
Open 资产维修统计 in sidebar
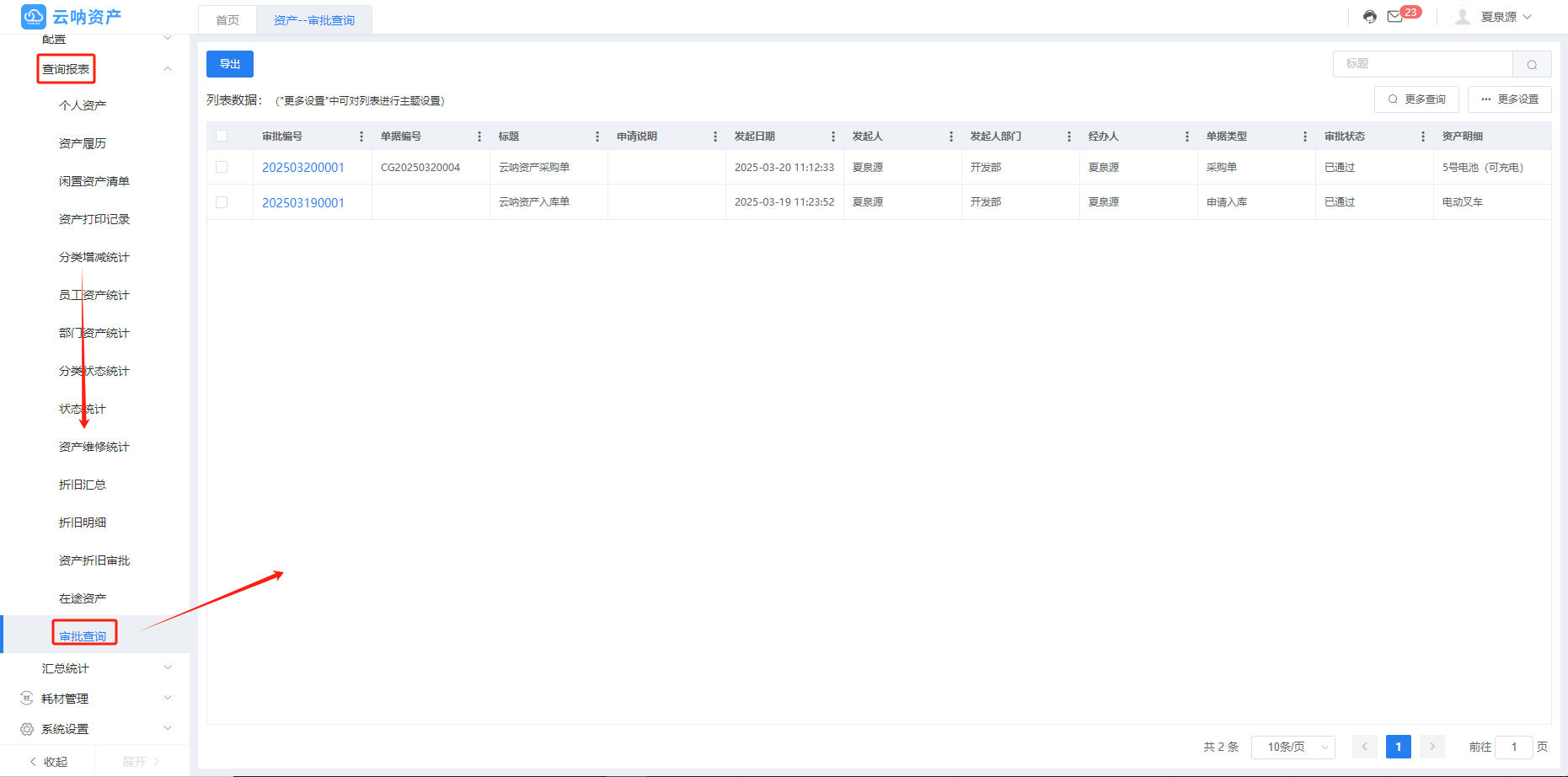pyautogui.click(x=94, y=447)
